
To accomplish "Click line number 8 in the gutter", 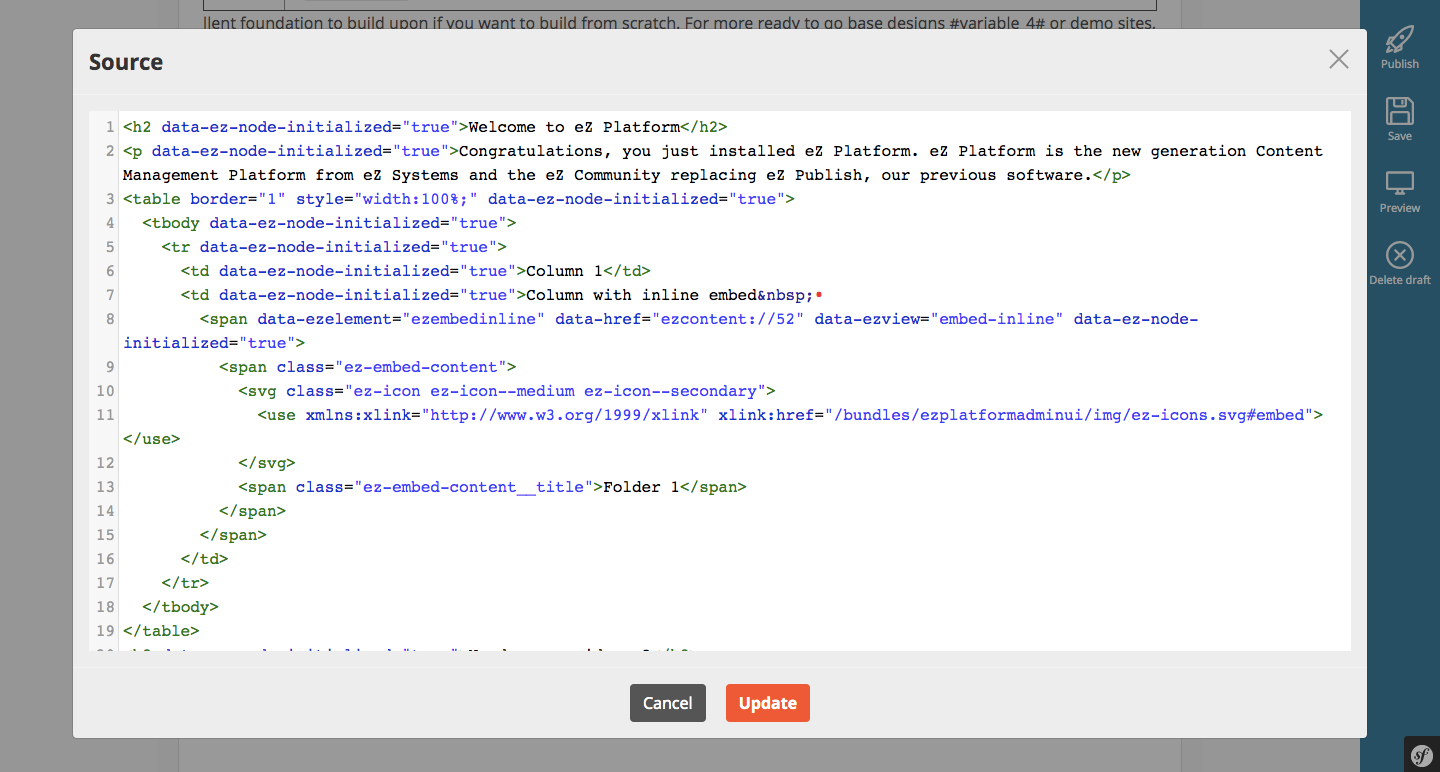I will (x=110, y=319).
